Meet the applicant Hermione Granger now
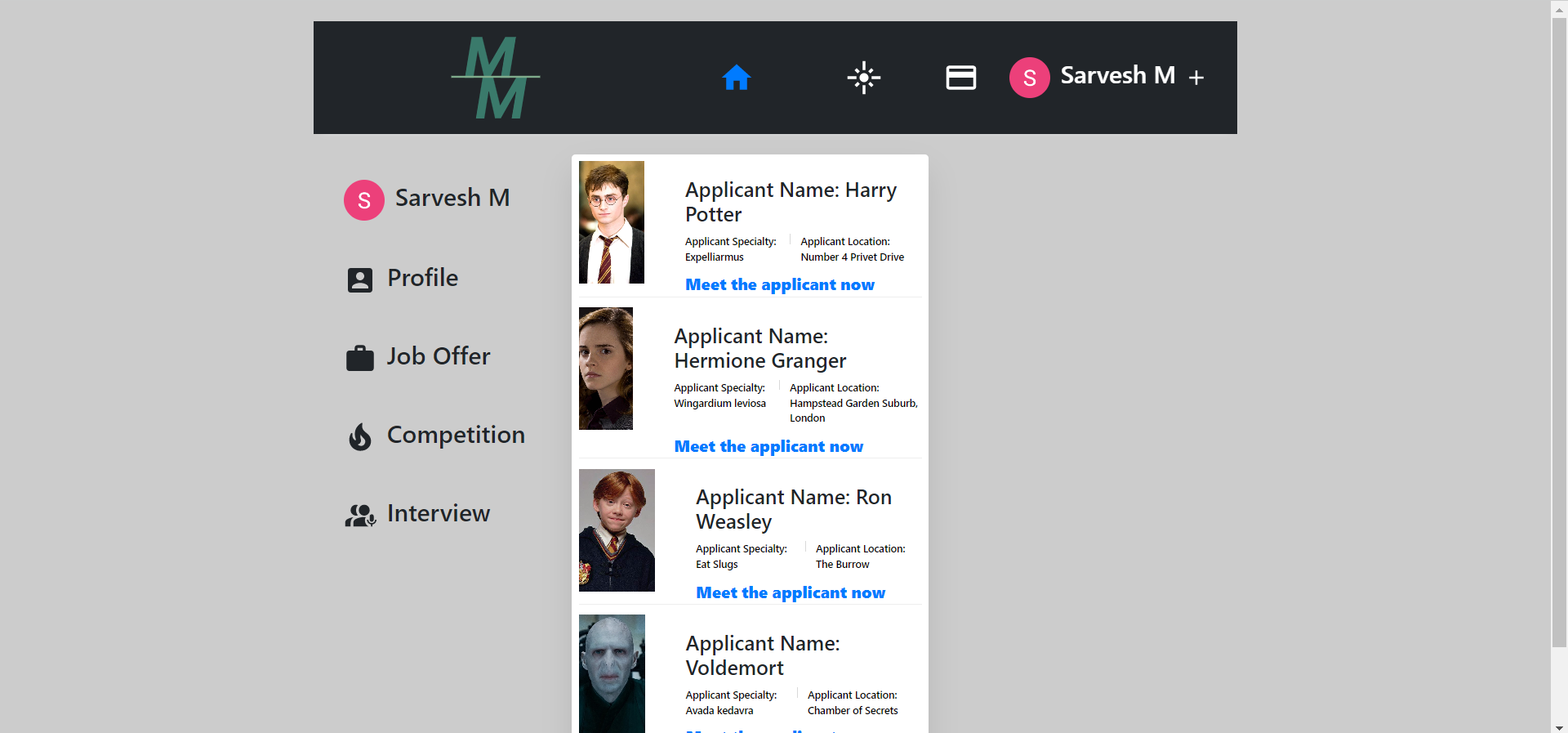This screenshot has height=733, width=1568. click(768, 446)
